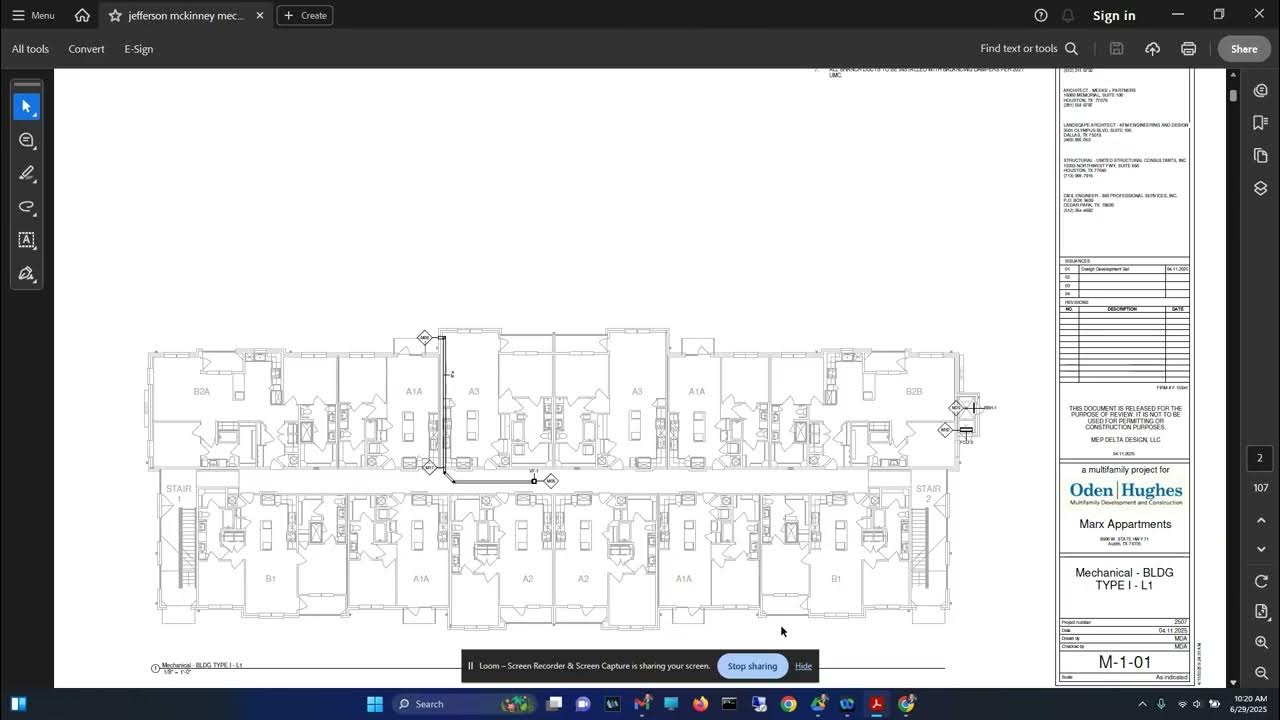Click the Share button

pyautogui.click(x=1244, y=49)
